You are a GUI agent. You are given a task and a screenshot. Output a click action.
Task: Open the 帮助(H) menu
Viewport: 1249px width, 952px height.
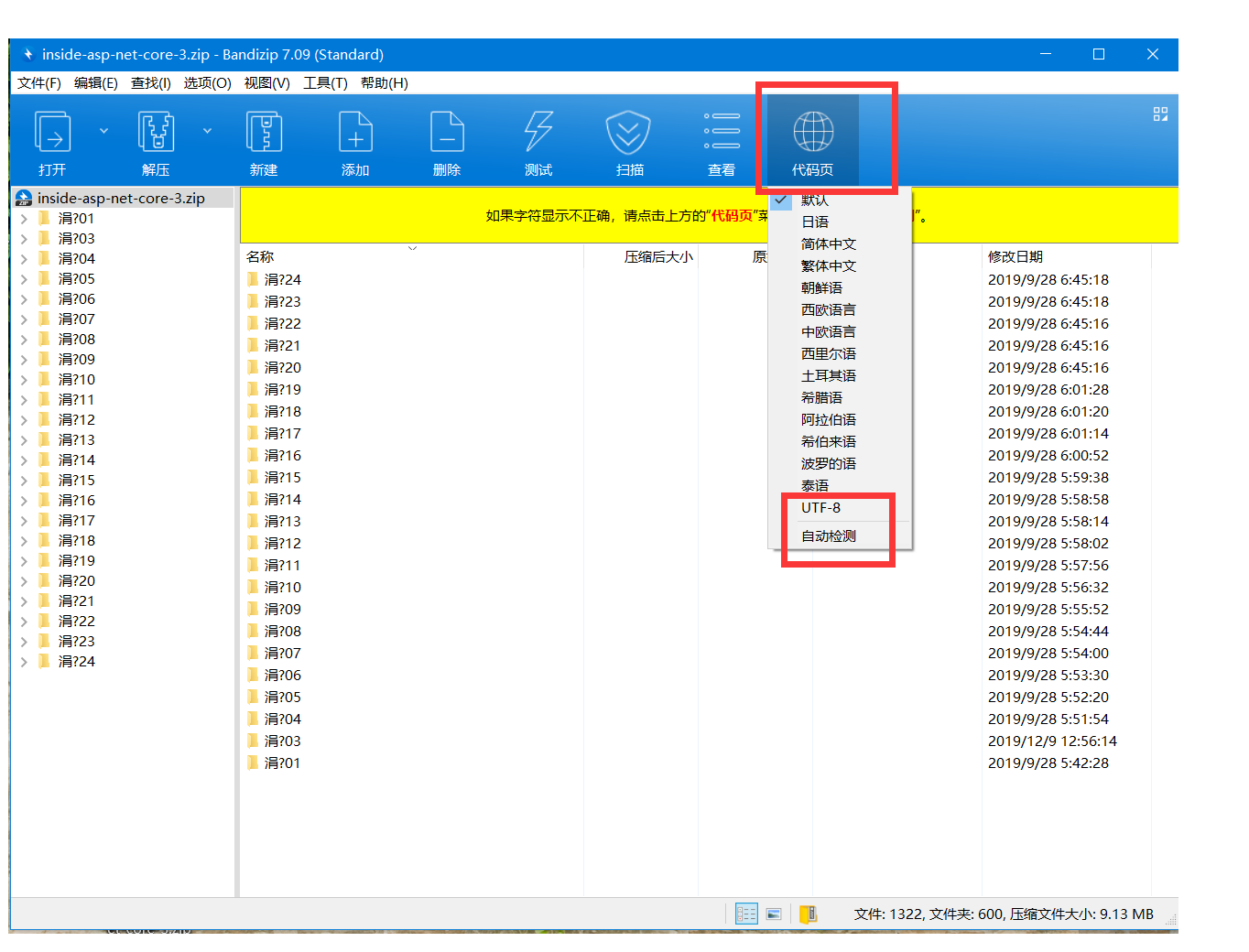[385, 83]
